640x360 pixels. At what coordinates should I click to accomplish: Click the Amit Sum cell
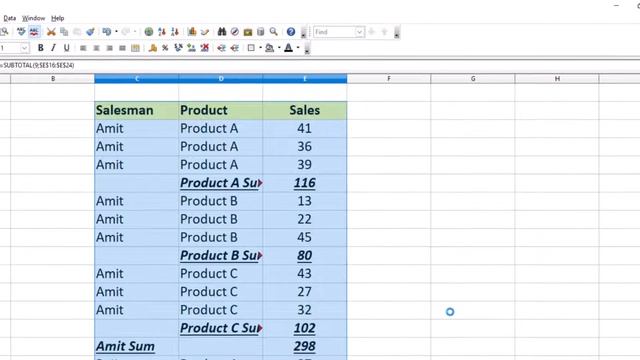pyautogui.click(x=136, y=346)
